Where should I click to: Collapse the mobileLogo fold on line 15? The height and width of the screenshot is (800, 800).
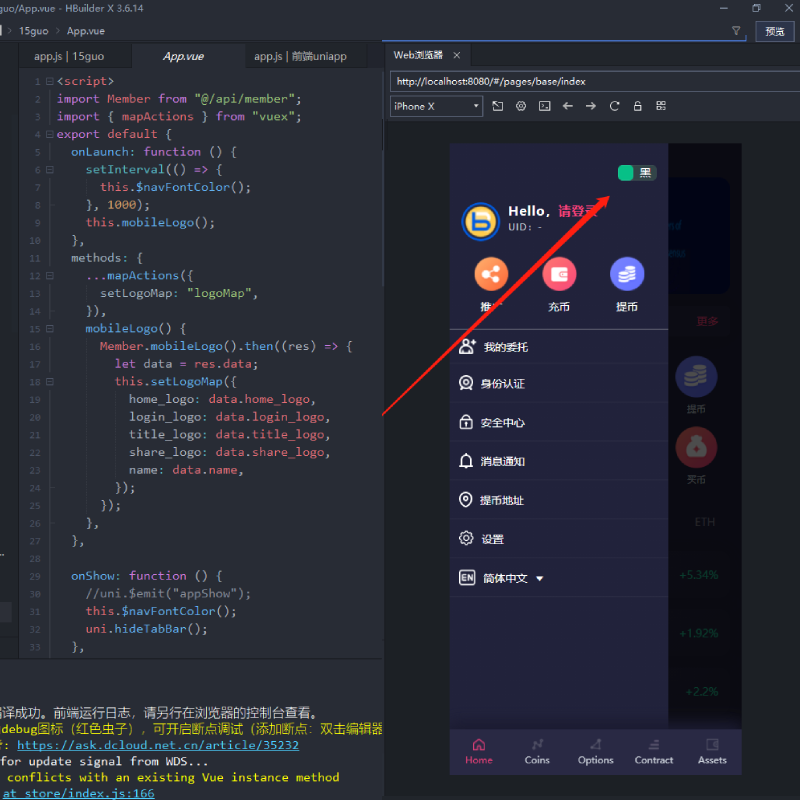click(49, 328)
